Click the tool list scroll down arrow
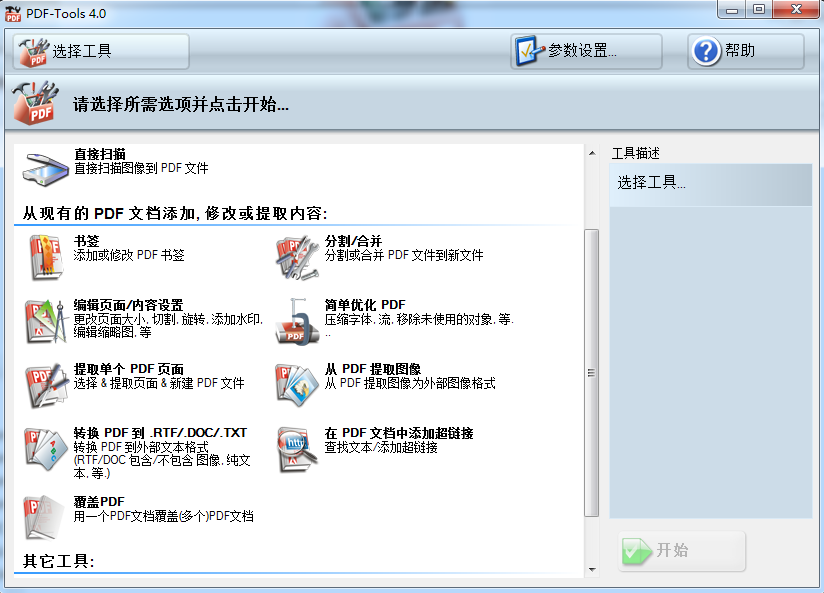Screen dimensions: 824x593 [x=592, y=569]
